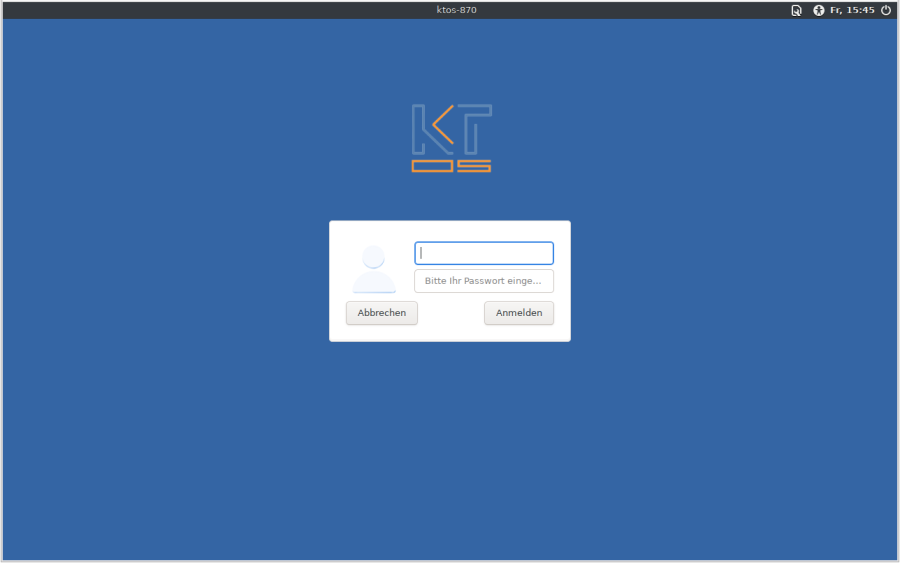Click the ktos-870 hostname label

450,10
